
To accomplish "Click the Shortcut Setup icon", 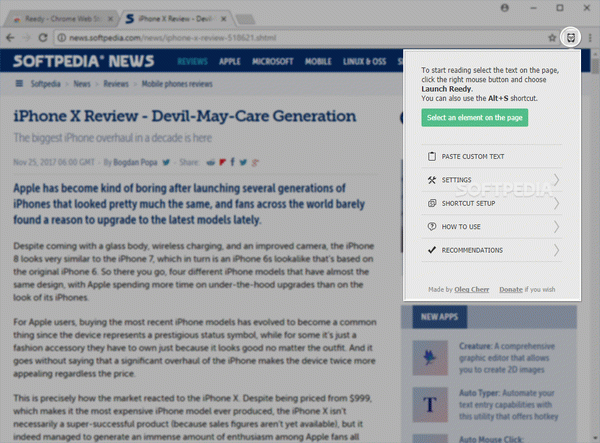I will coord(432,203).
